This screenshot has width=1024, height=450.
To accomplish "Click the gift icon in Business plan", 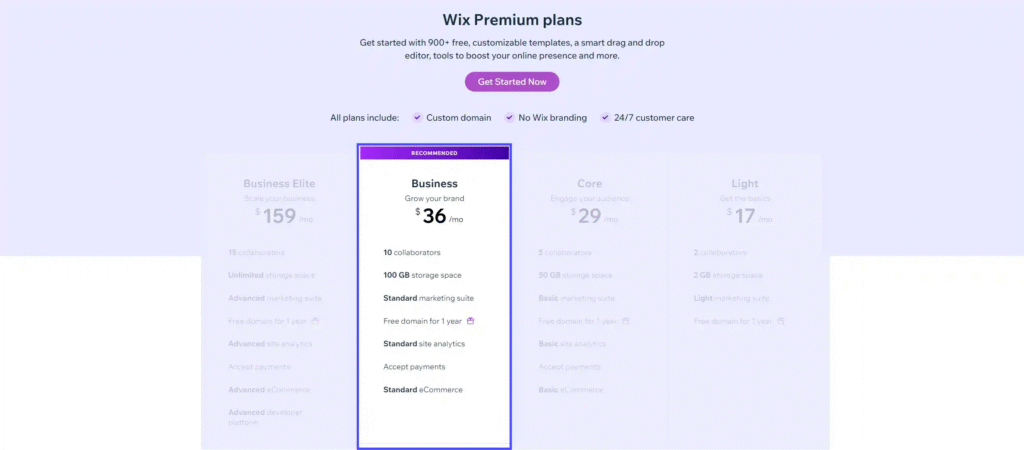I will click(x=470, y=321).
